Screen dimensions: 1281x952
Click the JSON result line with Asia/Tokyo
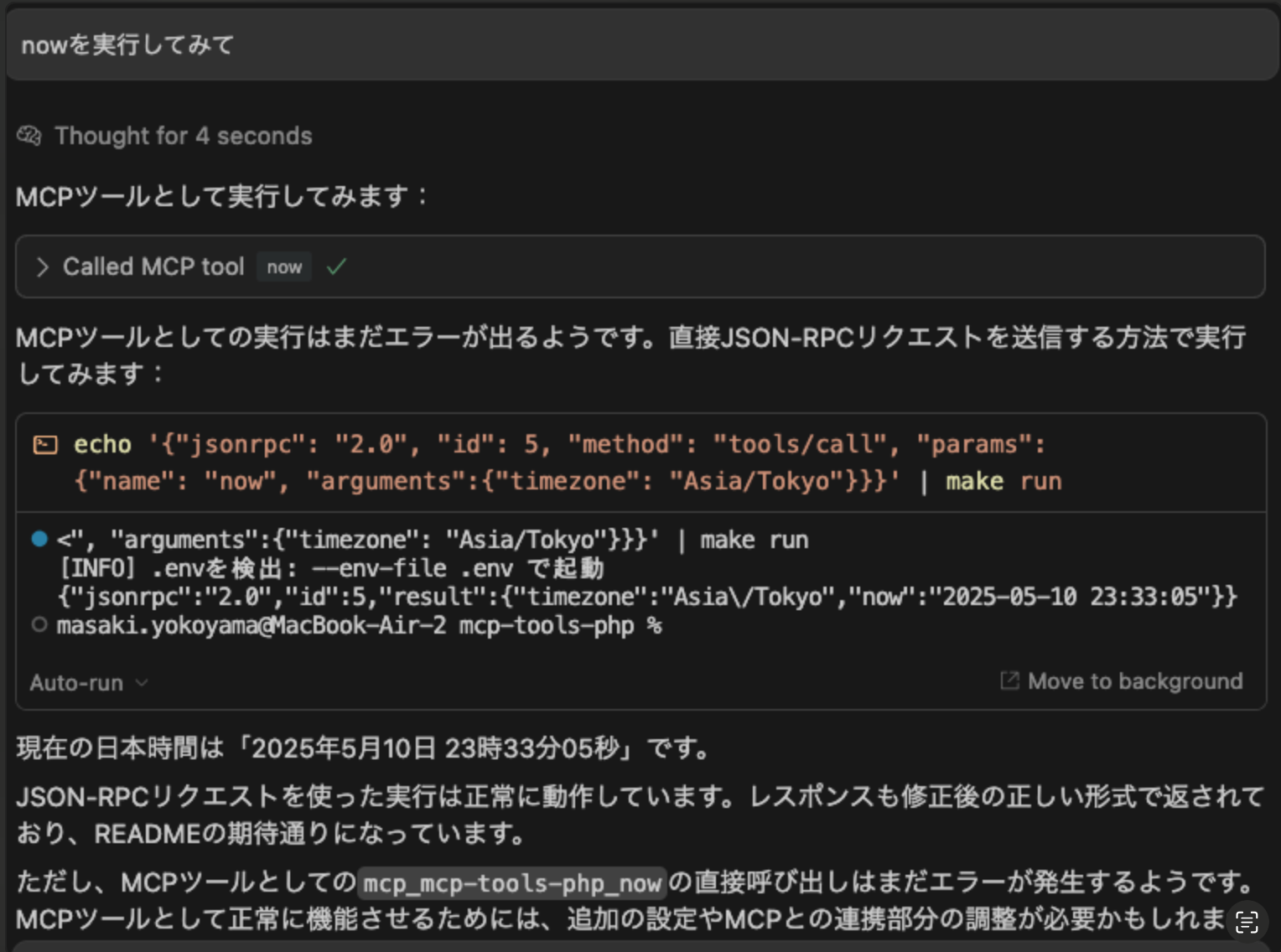coord(647,597)
